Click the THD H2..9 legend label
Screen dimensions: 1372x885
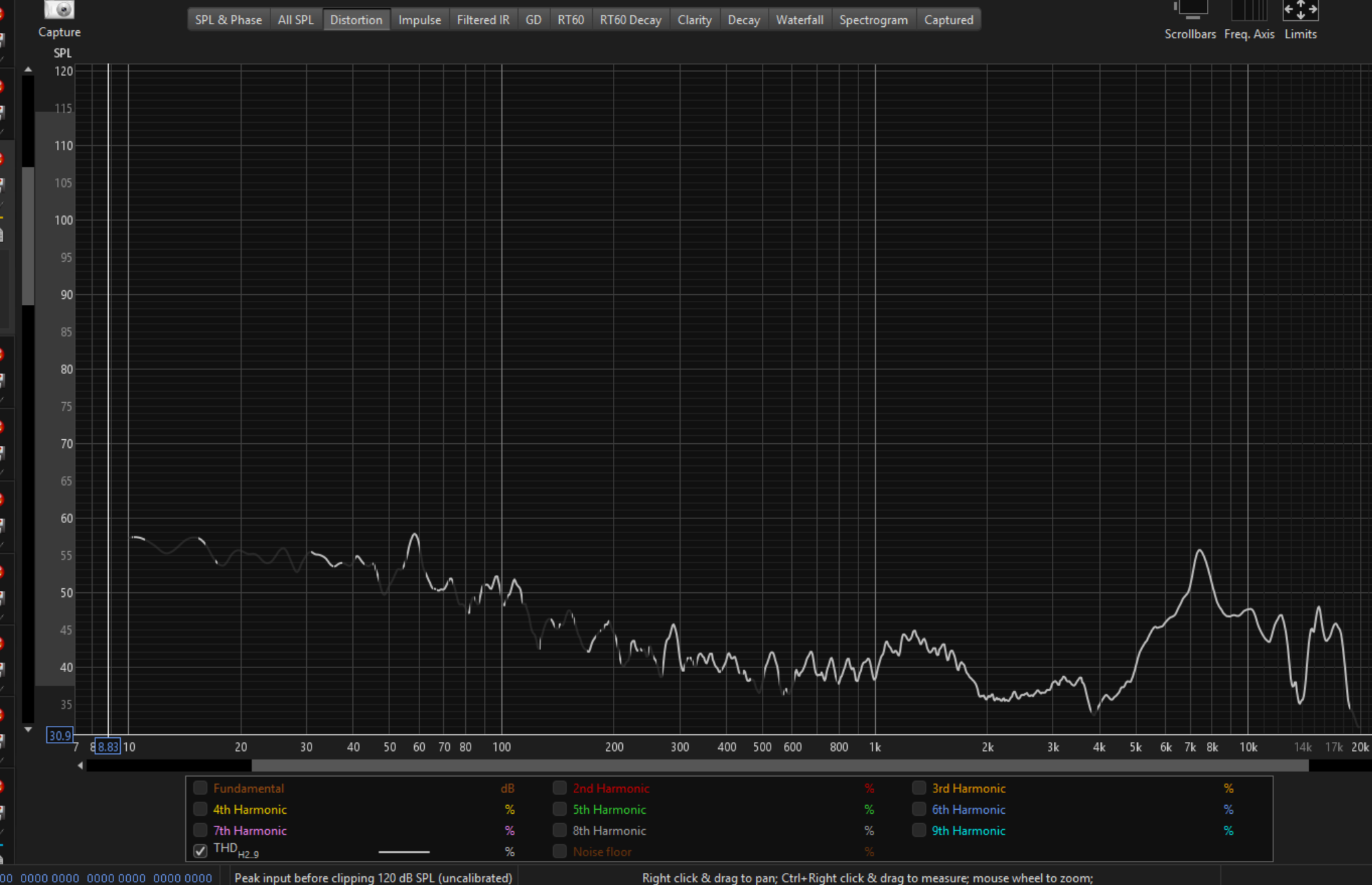236,850
